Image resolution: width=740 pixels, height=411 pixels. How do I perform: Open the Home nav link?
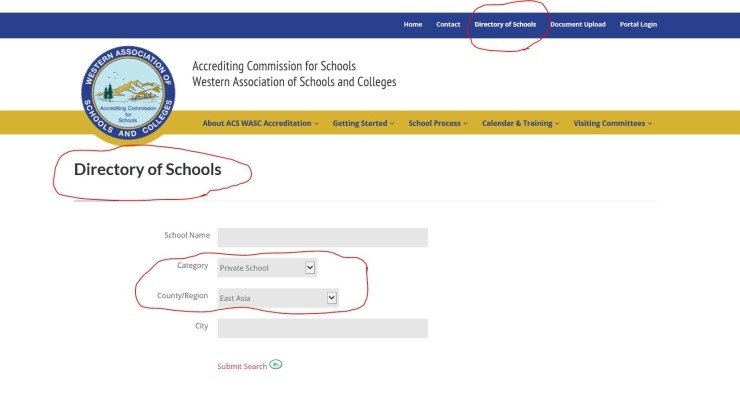coord(413,25)
